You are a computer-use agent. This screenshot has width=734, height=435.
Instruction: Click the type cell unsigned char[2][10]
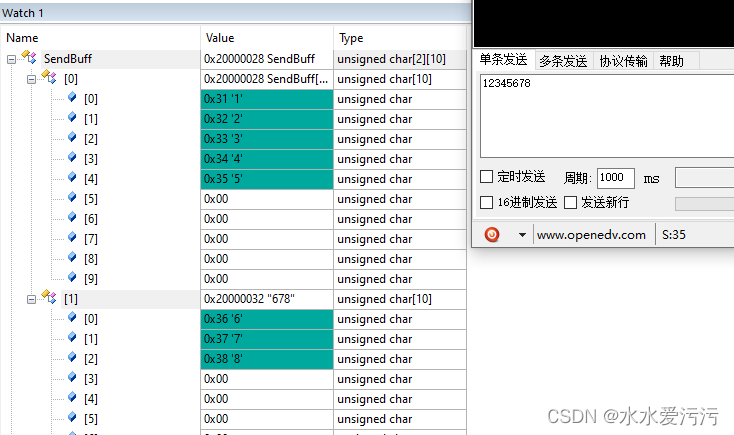[x=400, y=59]
